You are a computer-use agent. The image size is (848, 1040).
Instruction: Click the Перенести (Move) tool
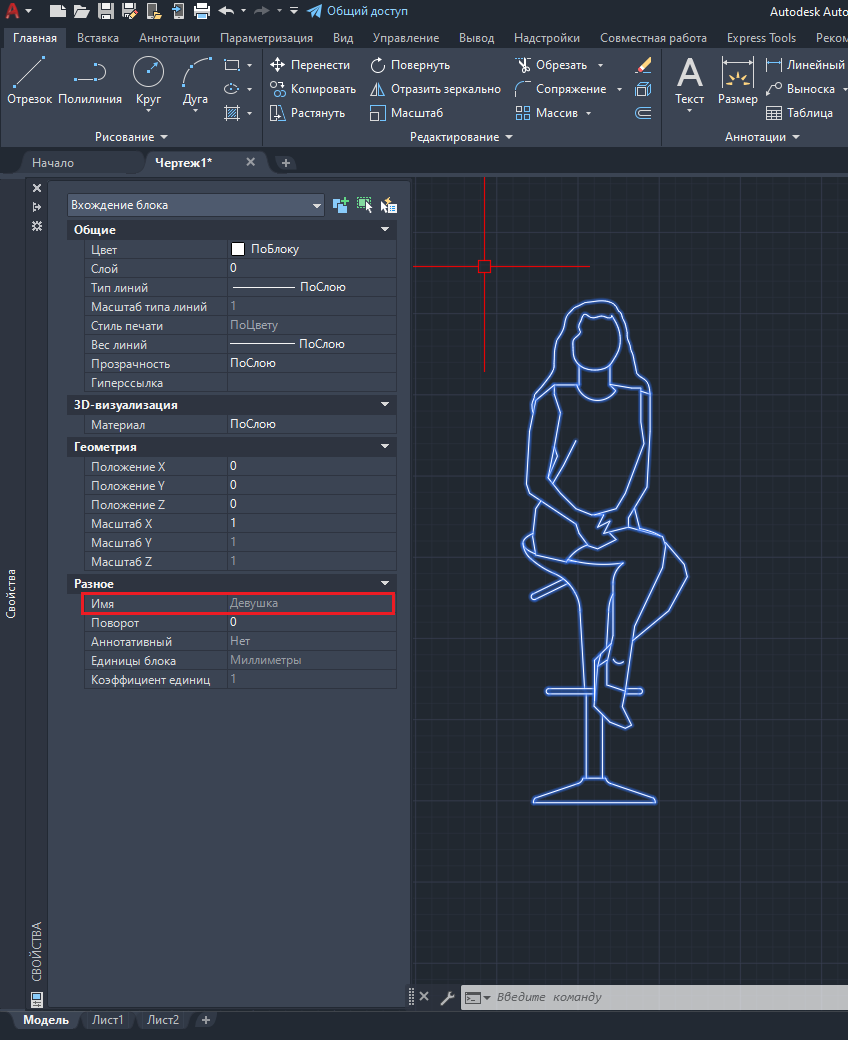click(310, 65)
